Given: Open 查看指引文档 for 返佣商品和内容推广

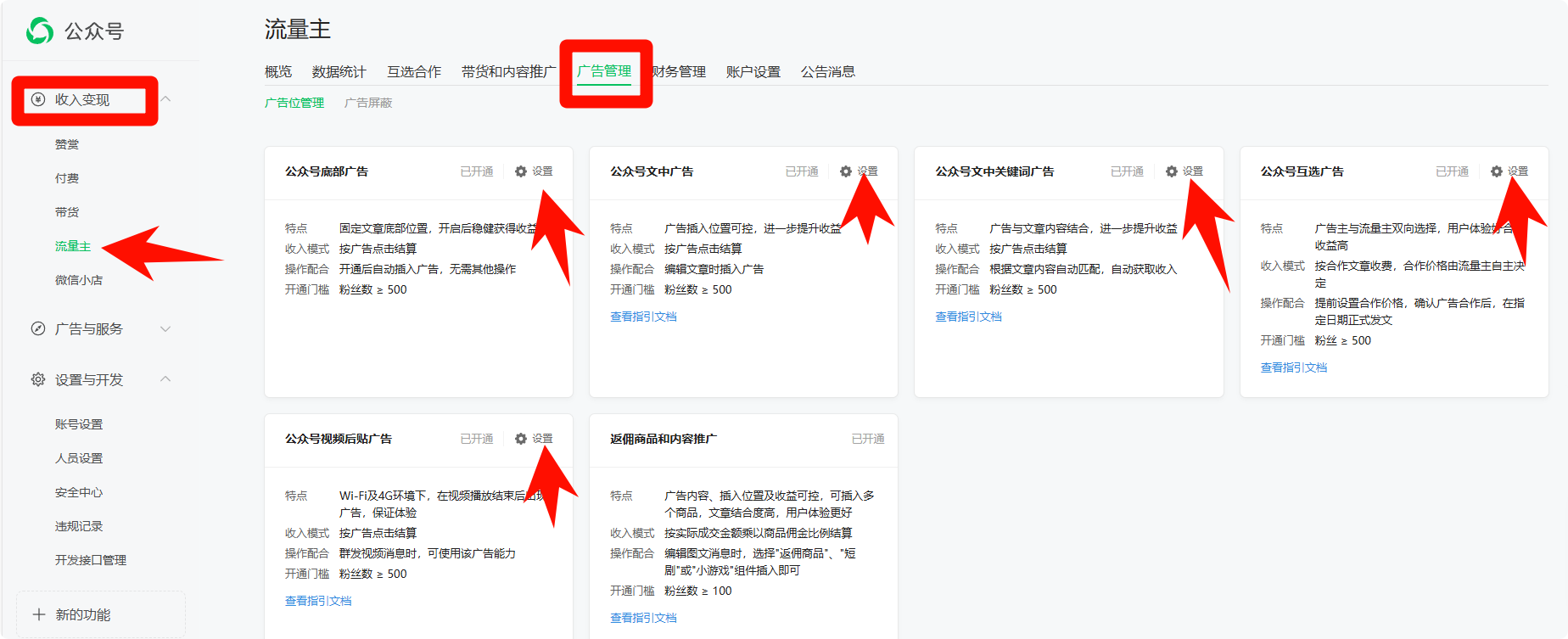Looking at the screenshot, I should [643, 618].
